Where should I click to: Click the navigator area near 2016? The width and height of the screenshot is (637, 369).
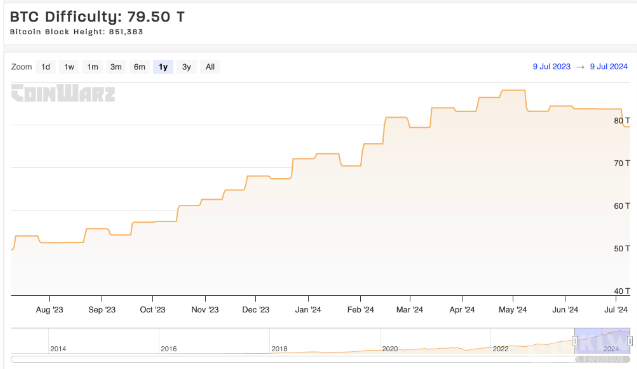169,348
